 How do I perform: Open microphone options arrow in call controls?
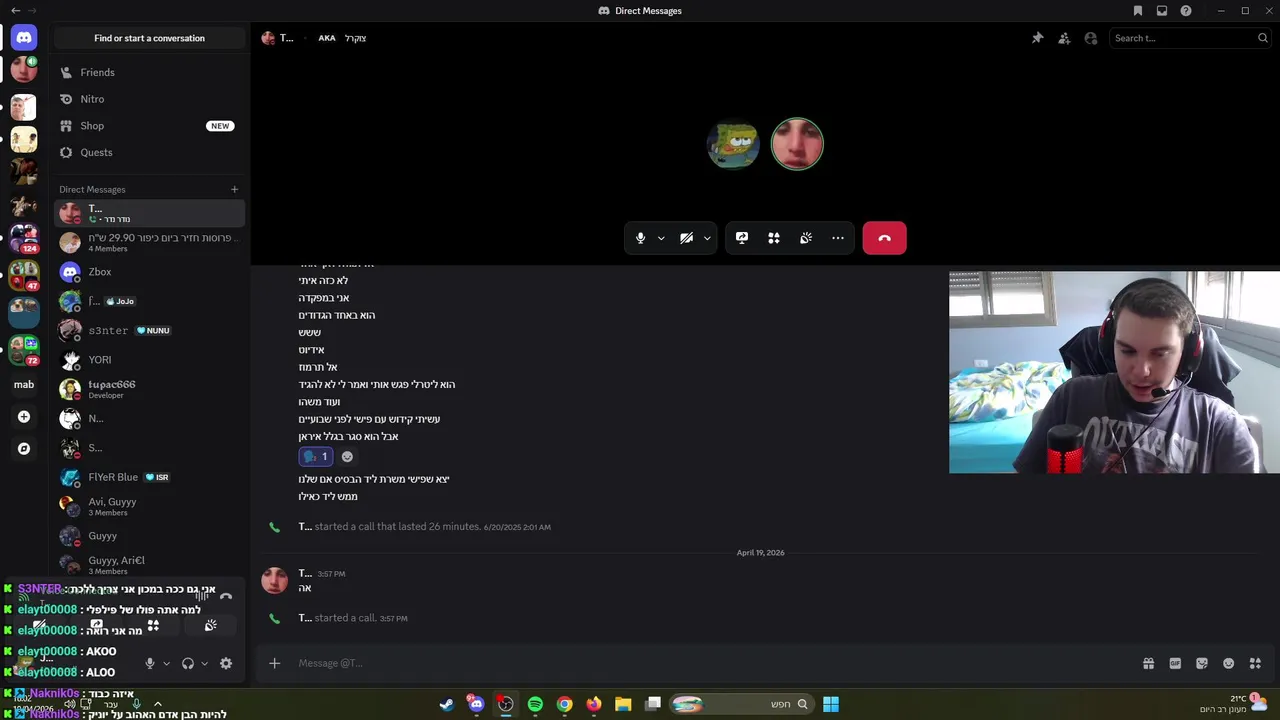pos(661,238)
